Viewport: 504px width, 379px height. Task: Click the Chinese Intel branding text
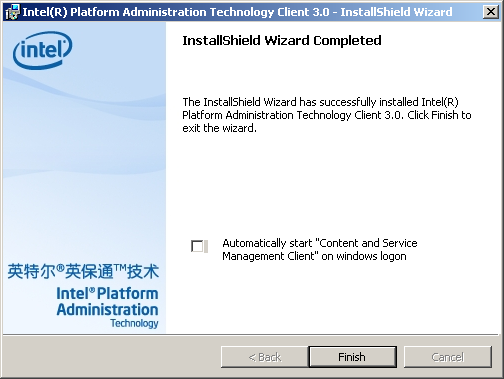[83, 271]
